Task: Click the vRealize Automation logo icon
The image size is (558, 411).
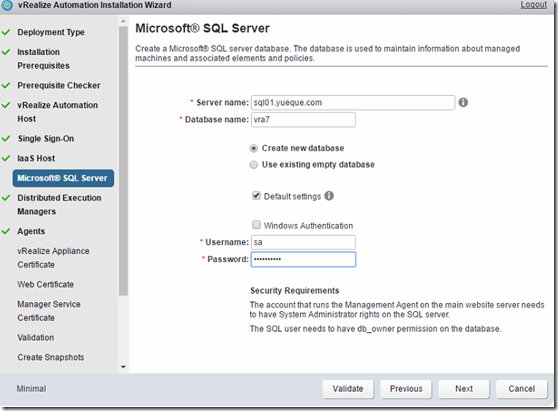Action: 7,5
